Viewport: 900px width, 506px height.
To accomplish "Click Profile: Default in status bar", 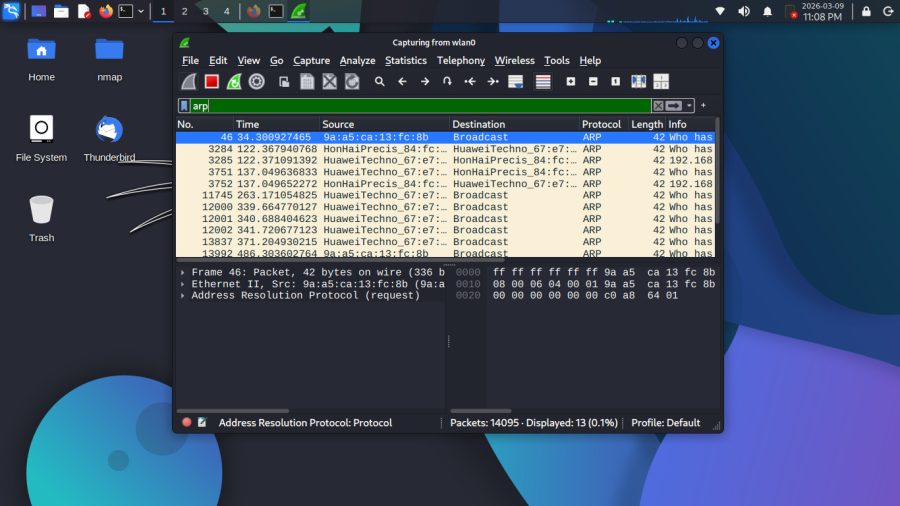I will [665, 423].
